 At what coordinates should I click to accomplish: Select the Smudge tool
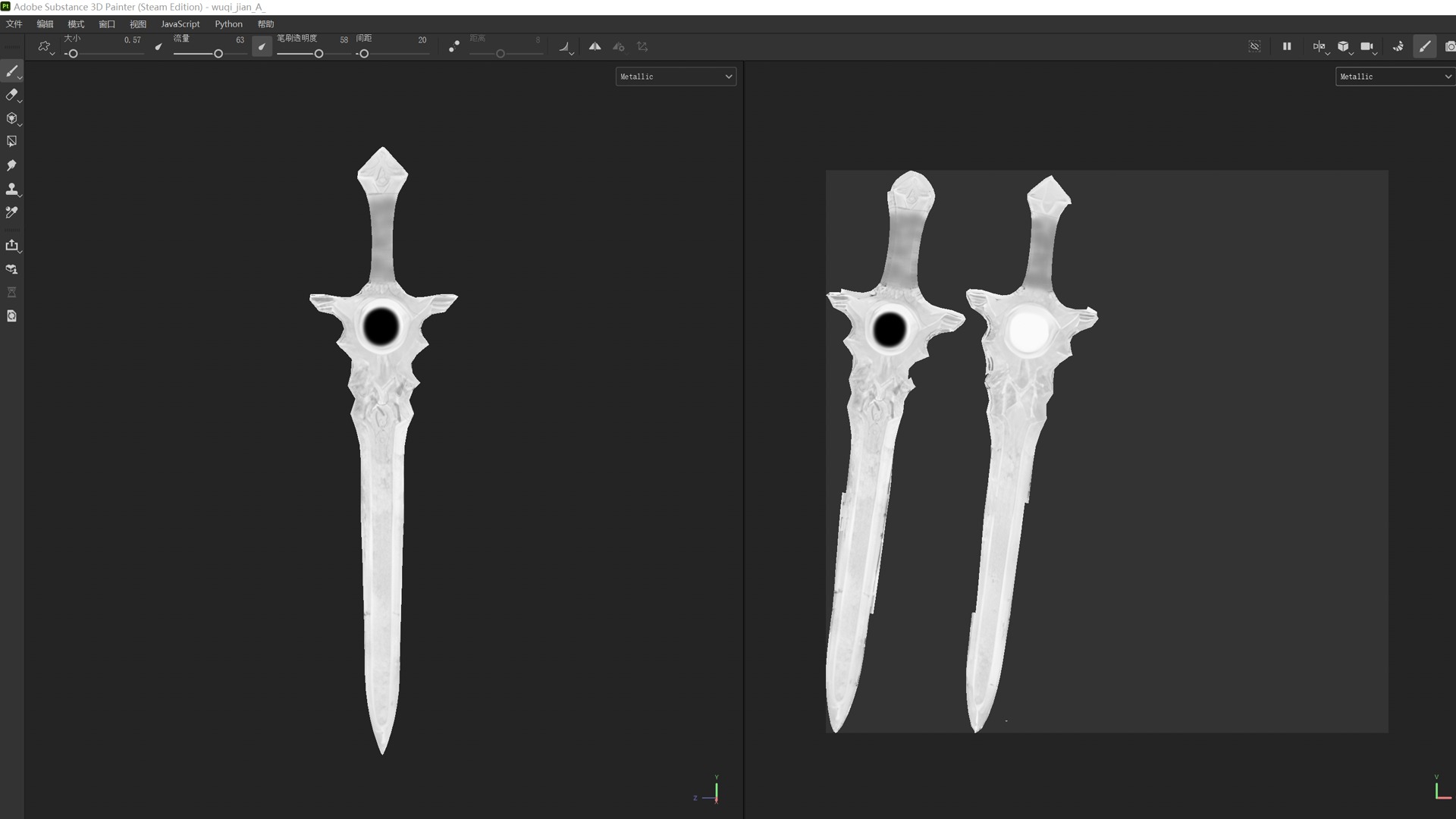click(x=11, y=165)
